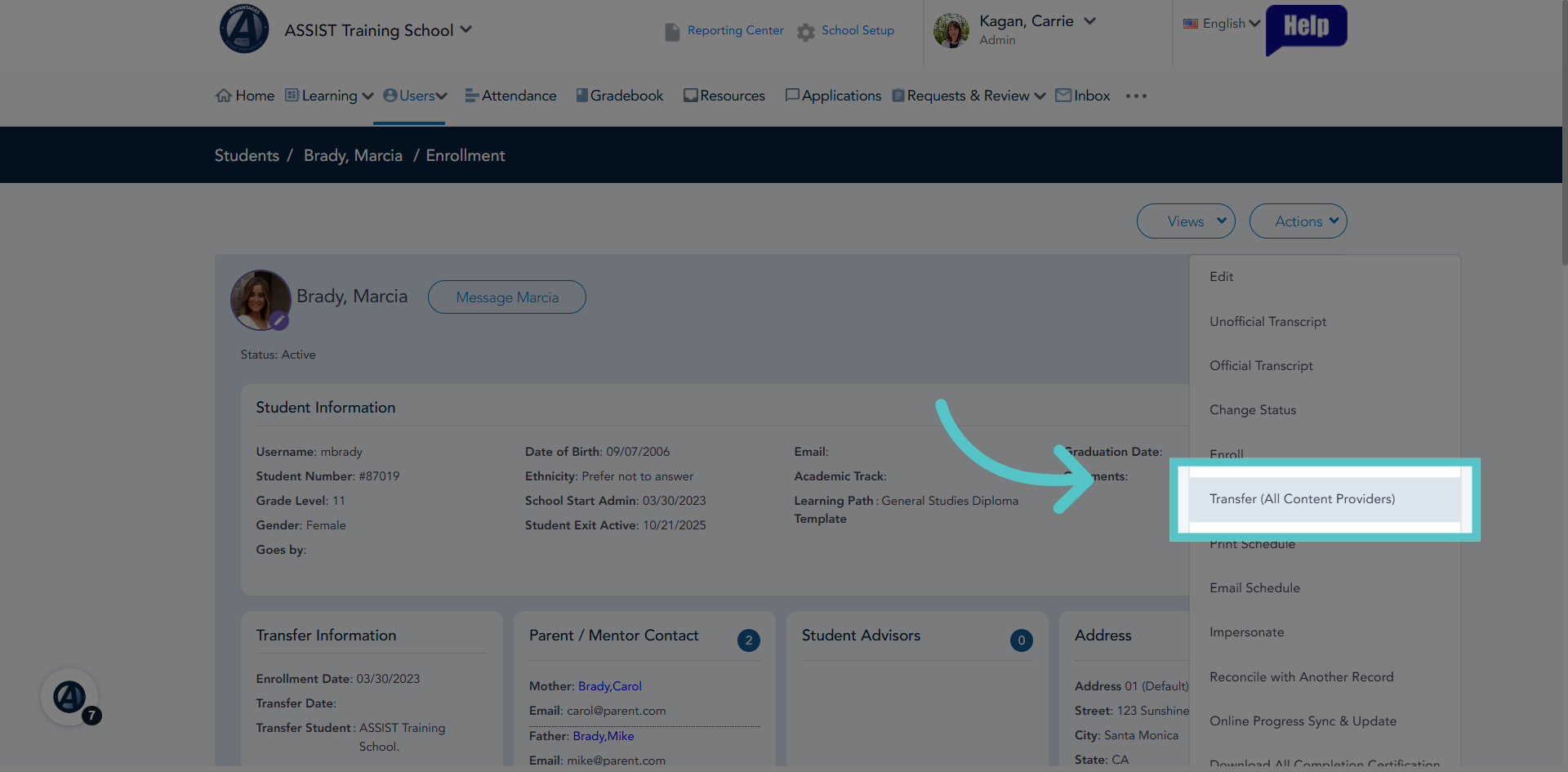1568x772 pixels.
Task: Click the ASSIST Training School logo
Action: 244,29
